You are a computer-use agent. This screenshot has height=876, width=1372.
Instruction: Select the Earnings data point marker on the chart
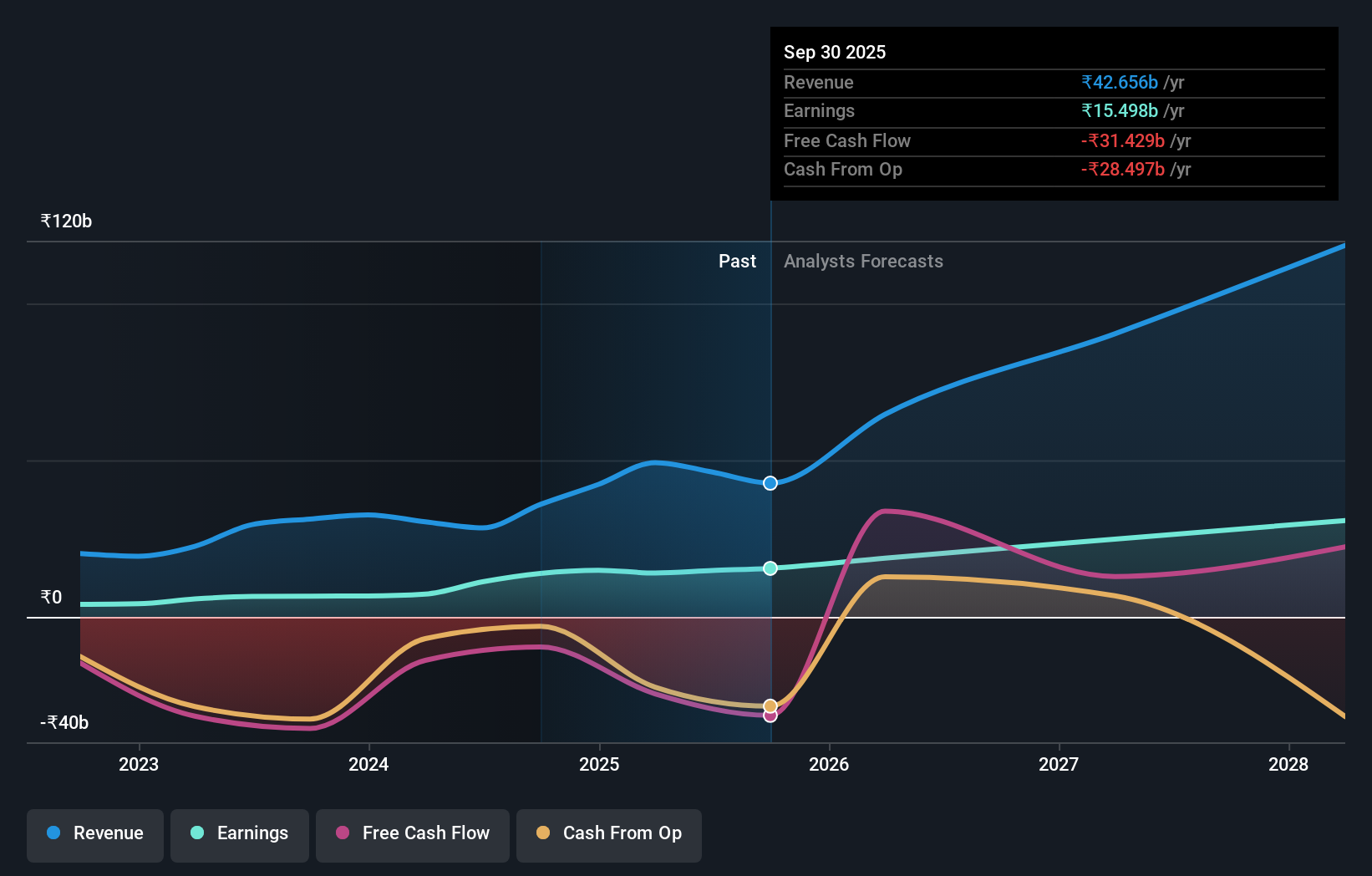tap(770, 568)
